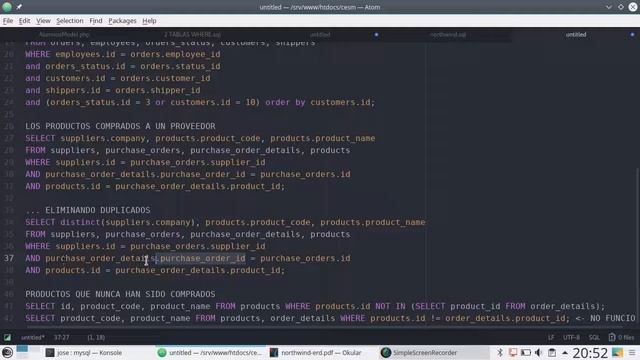The height and width of the screenshot is (360, 640).
Task: Click the window maximize diamond in the title bar
Action: point(621,7)
